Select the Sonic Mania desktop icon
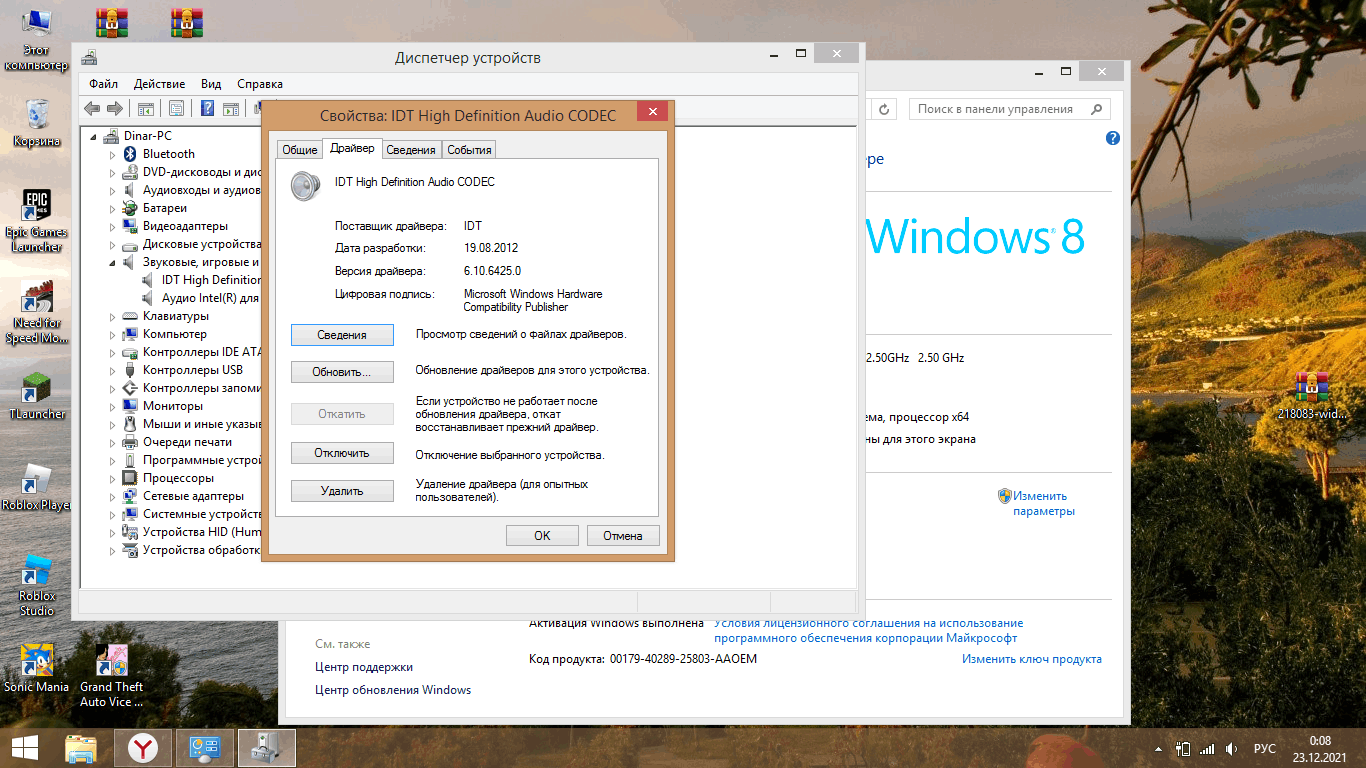1366x768 pixels. (x=37, y=668)
